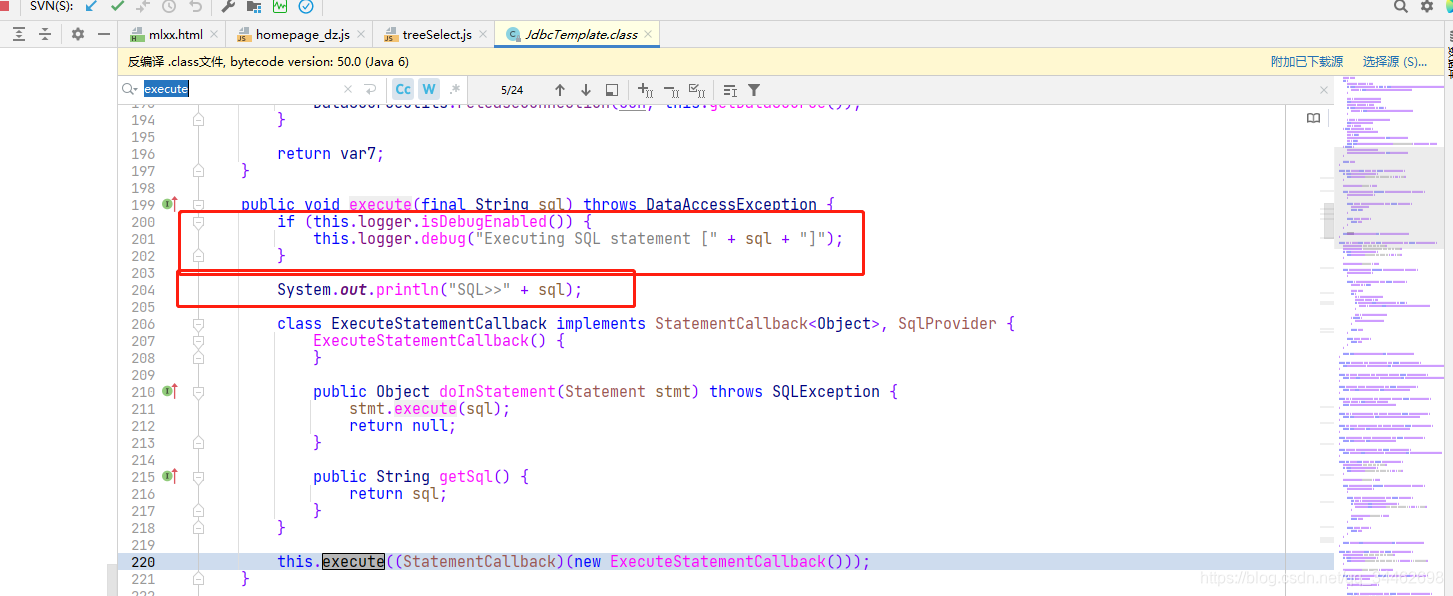1453x596 pixels.
Task: Collapse doInStatement fold at line 210
Action: (x=198, y=392)
